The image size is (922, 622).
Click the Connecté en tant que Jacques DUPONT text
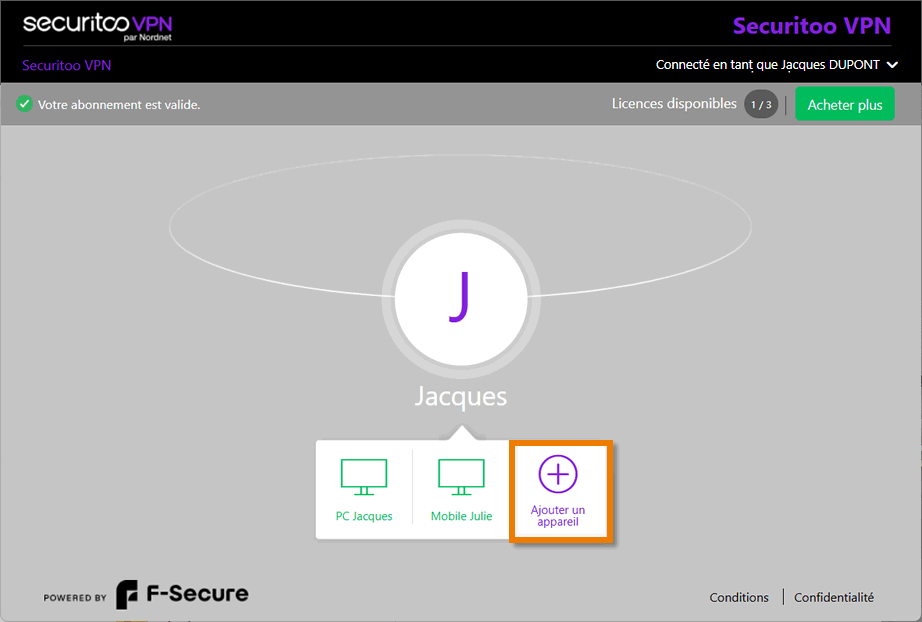(x=768, y=65)
